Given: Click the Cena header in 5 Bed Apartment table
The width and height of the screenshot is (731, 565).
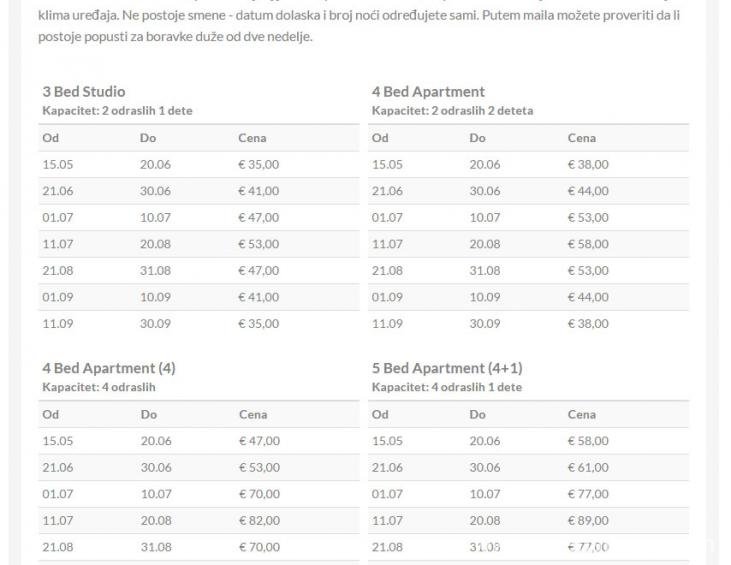Looking at the screenshot, I should click(x=581, y=414).
